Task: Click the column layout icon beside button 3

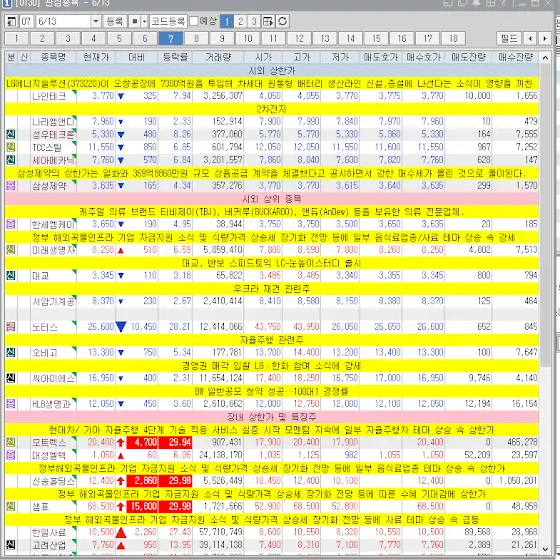Action: pyautogui.click(x=268, y=21)
